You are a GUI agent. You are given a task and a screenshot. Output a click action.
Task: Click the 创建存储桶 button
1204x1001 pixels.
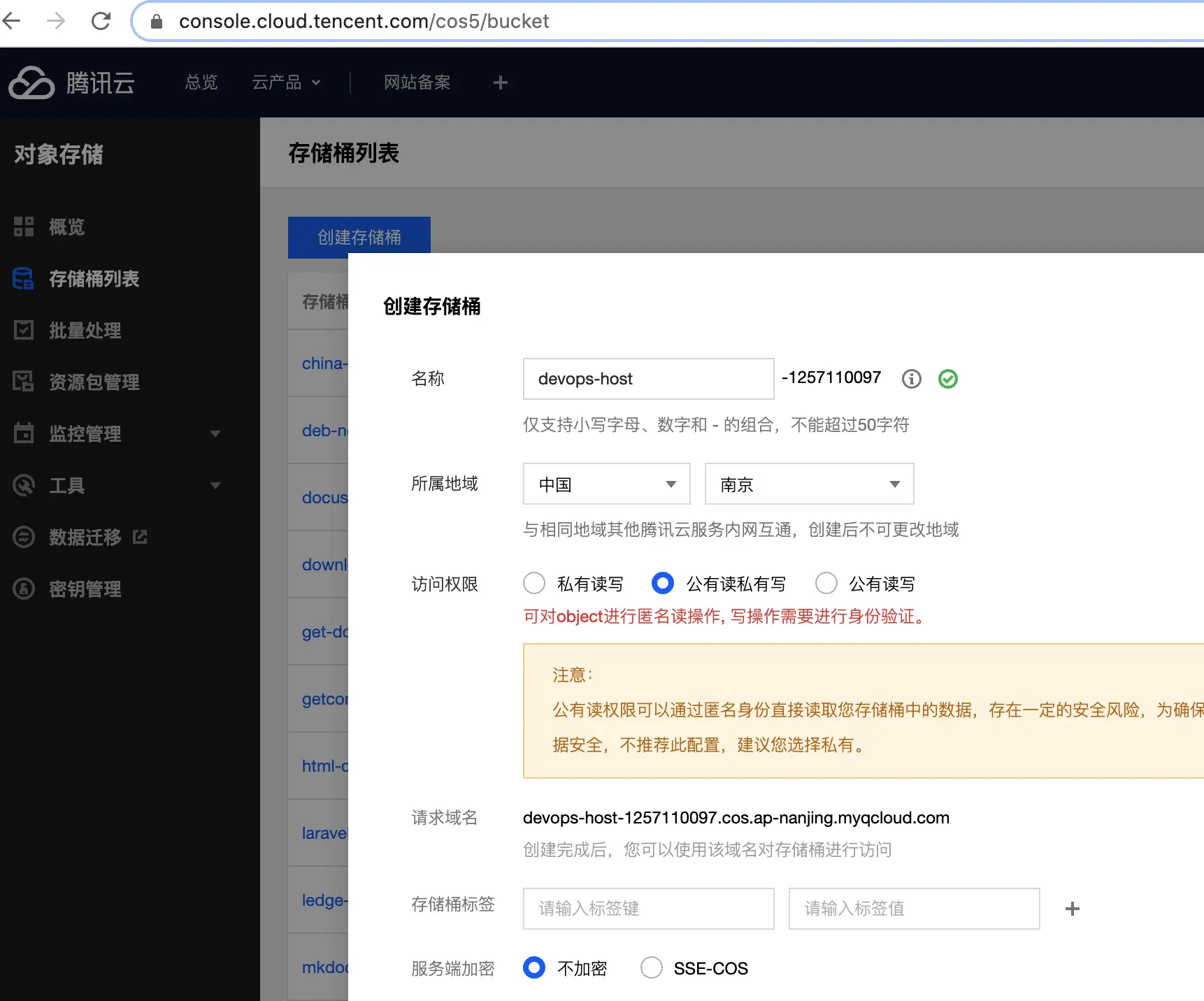tap(359, 237)
